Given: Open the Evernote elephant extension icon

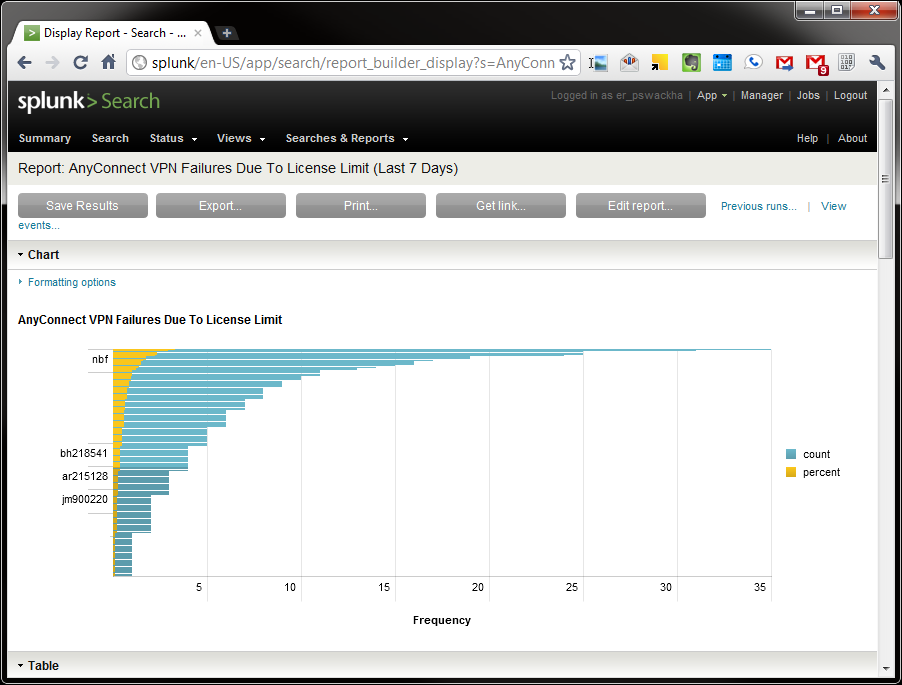Looking at the screenshot, I should coord(691,63).
